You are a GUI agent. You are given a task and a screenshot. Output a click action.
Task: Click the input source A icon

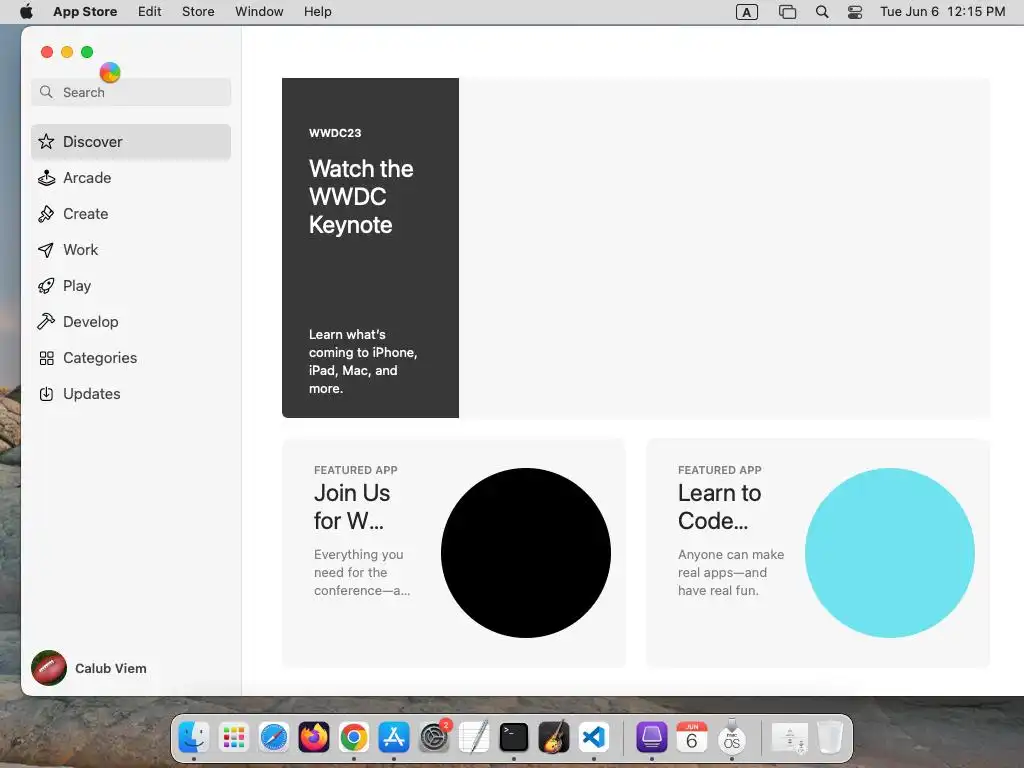[746, 12]
